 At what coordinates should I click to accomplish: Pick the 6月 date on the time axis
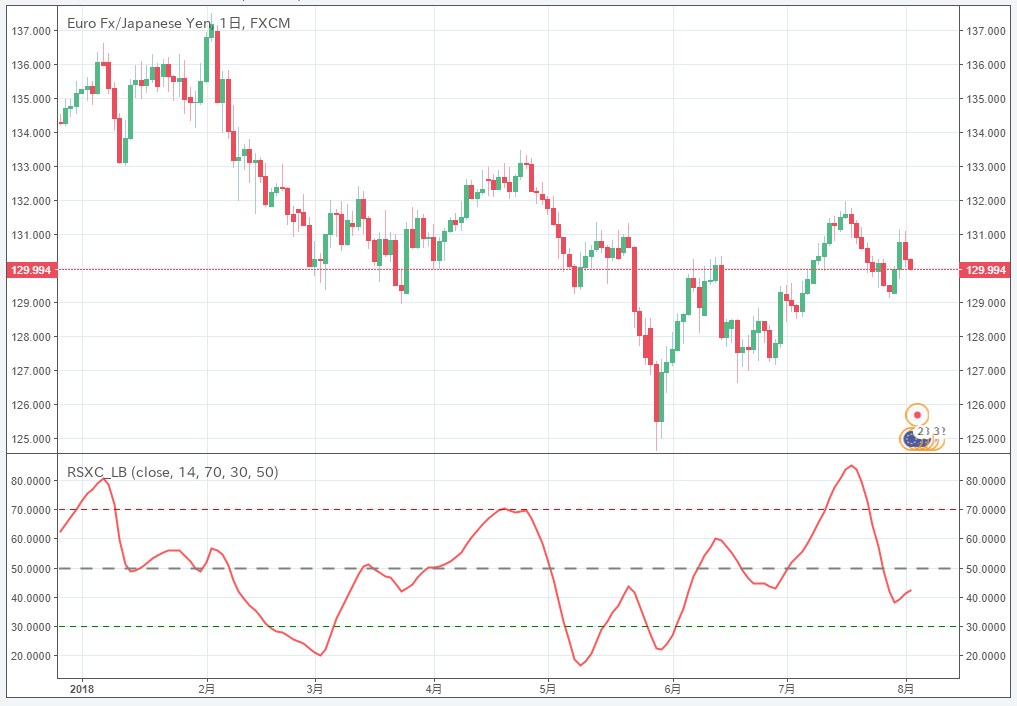(x=673, y=689)
